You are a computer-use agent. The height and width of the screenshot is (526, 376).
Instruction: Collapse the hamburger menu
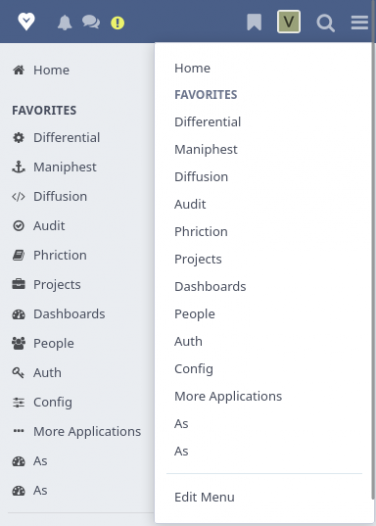click(x=360, y=22)
